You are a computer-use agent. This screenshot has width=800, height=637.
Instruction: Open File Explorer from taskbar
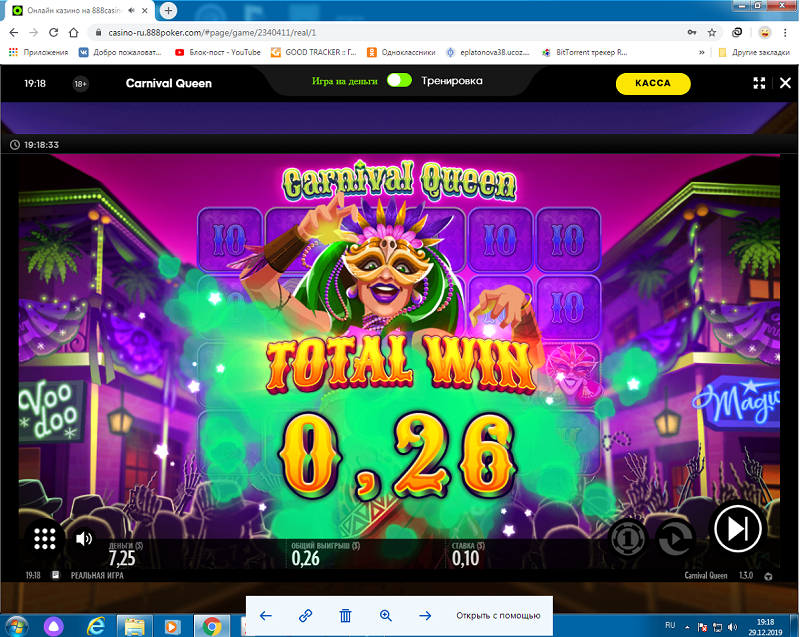tap(135, 626)
